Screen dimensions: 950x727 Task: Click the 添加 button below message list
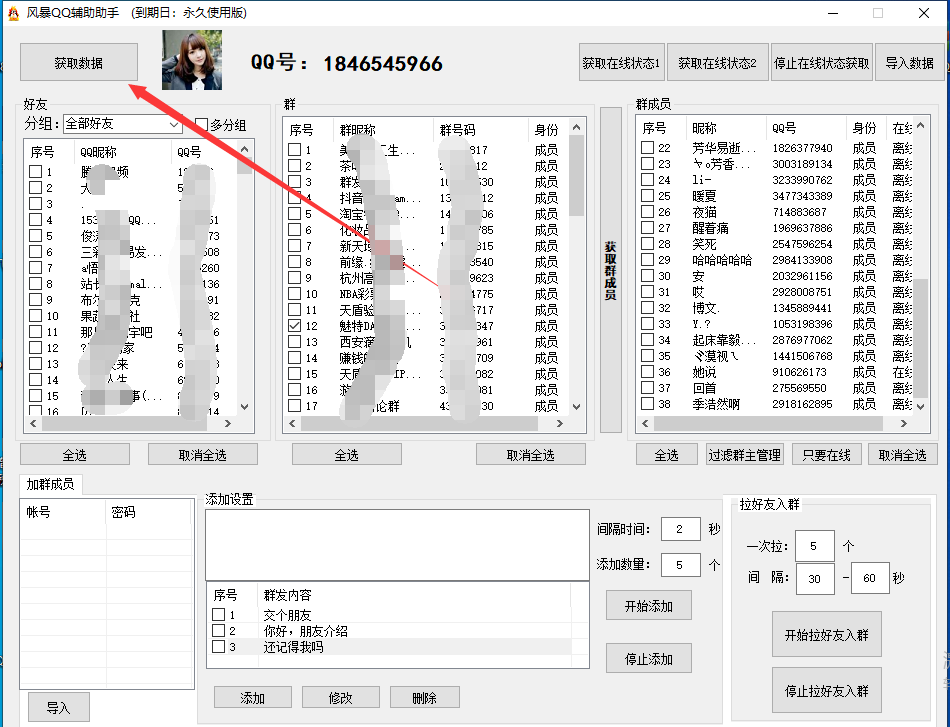(253, 697)
